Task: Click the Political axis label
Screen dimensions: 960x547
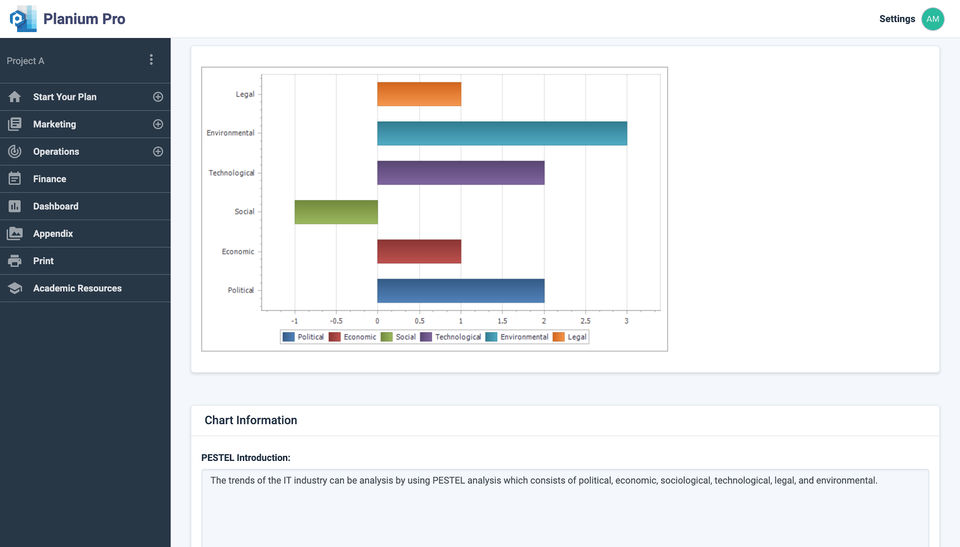Action: [x=241, y=290]
